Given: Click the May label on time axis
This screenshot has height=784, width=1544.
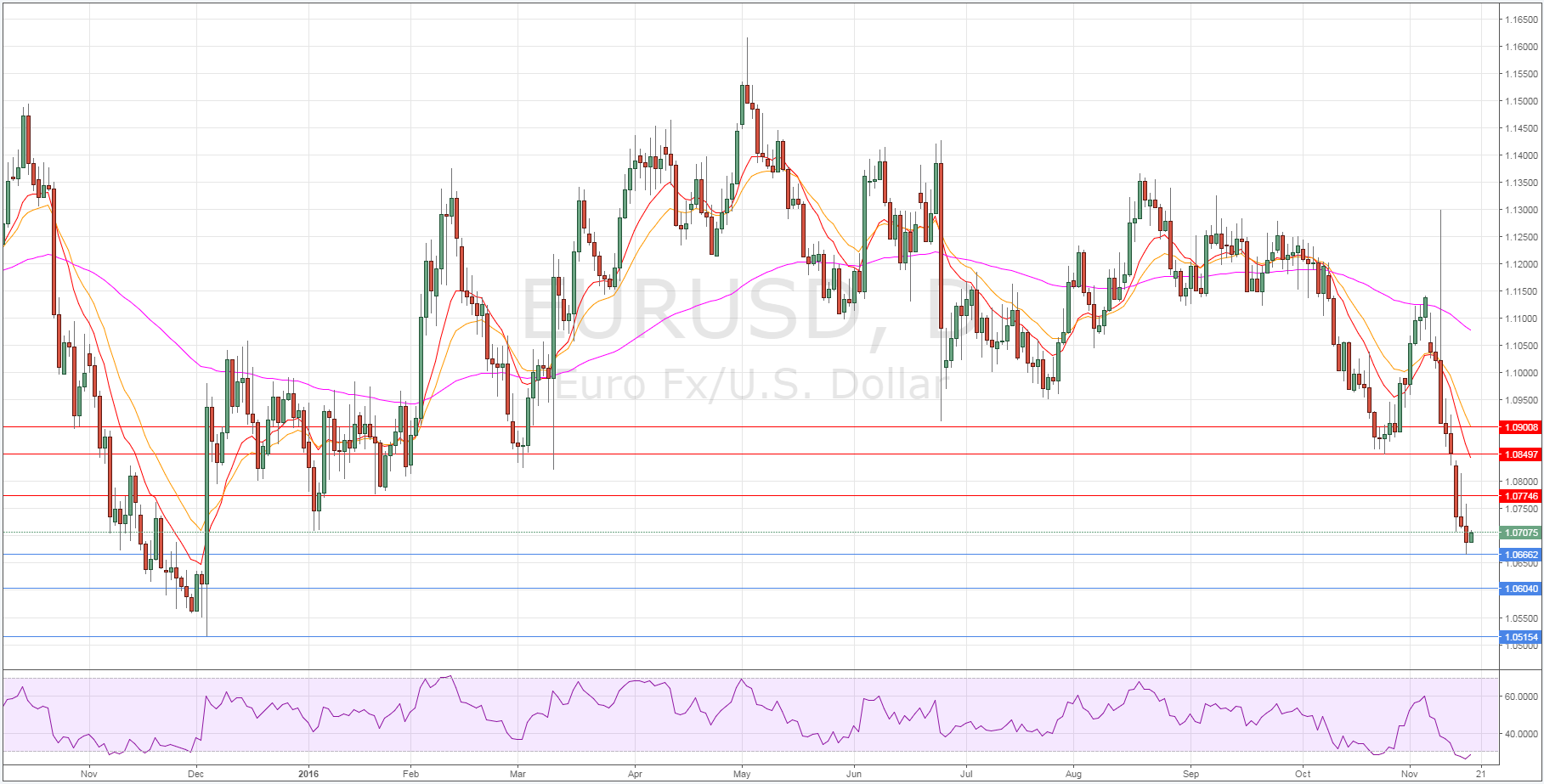Looking at the screenshot, I should click(x=742, y=774).
